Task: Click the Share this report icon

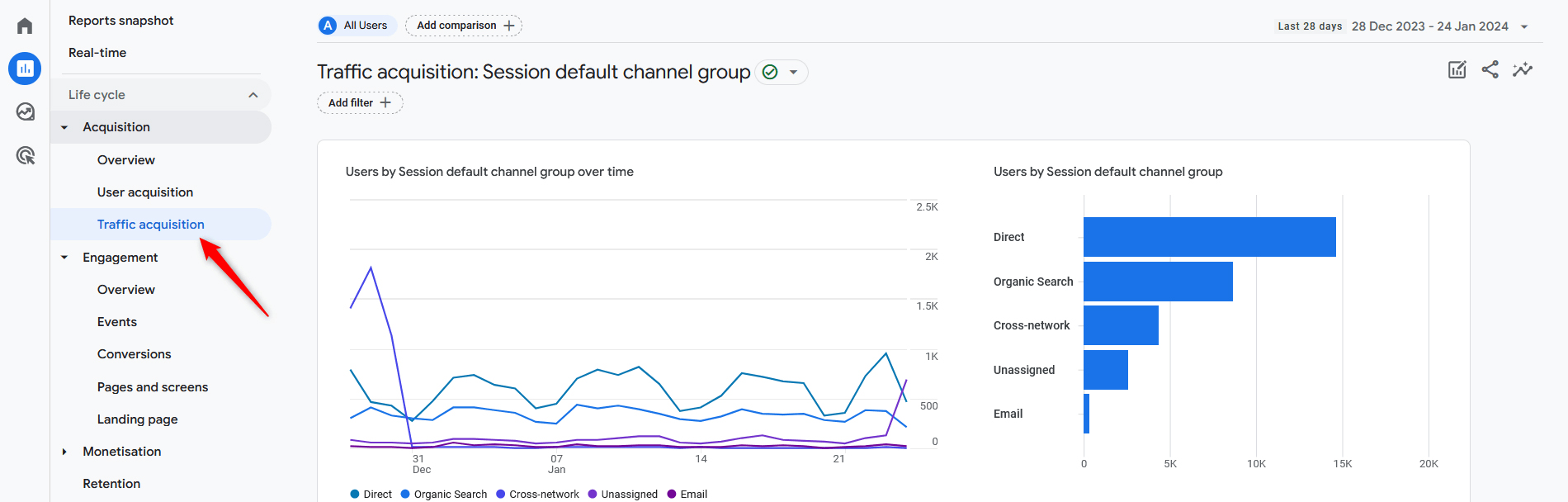Action: coord(1490,70)
